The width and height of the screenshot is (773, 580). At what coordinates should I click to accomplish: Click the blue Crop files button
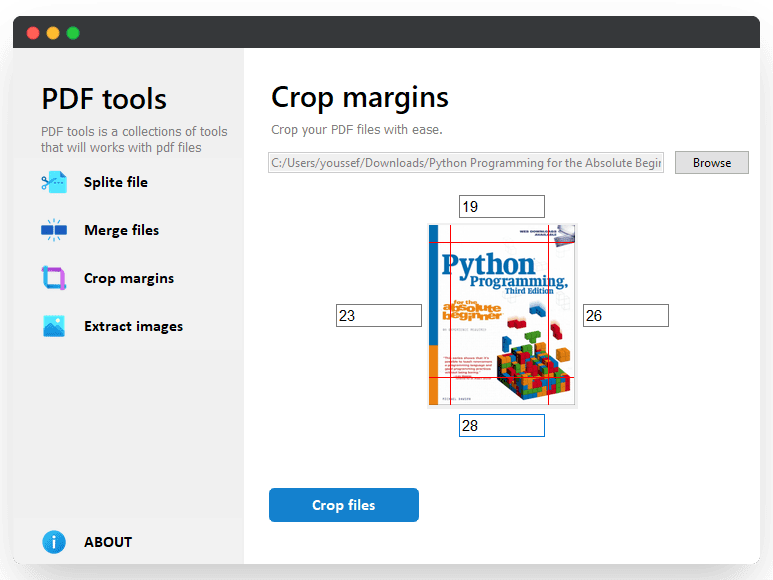(343, 505)
